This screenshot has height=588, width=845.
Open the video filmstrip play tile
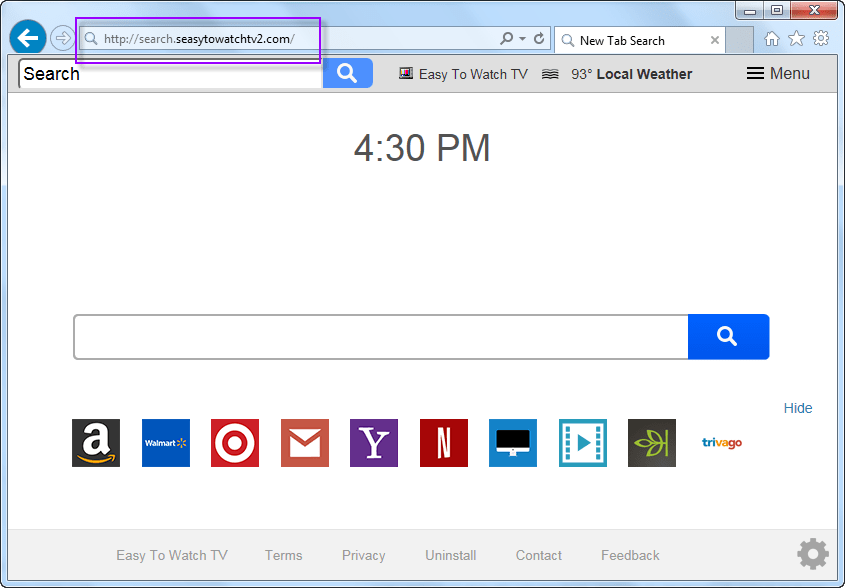pyautogui.click(x=583, y=443)
